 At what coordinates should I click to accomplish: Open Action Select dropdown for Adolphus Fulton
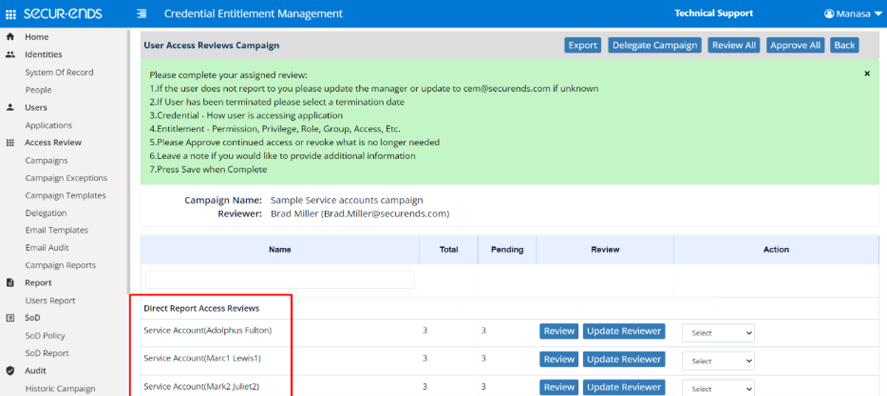pyautogui.click(x=718, y=333)
